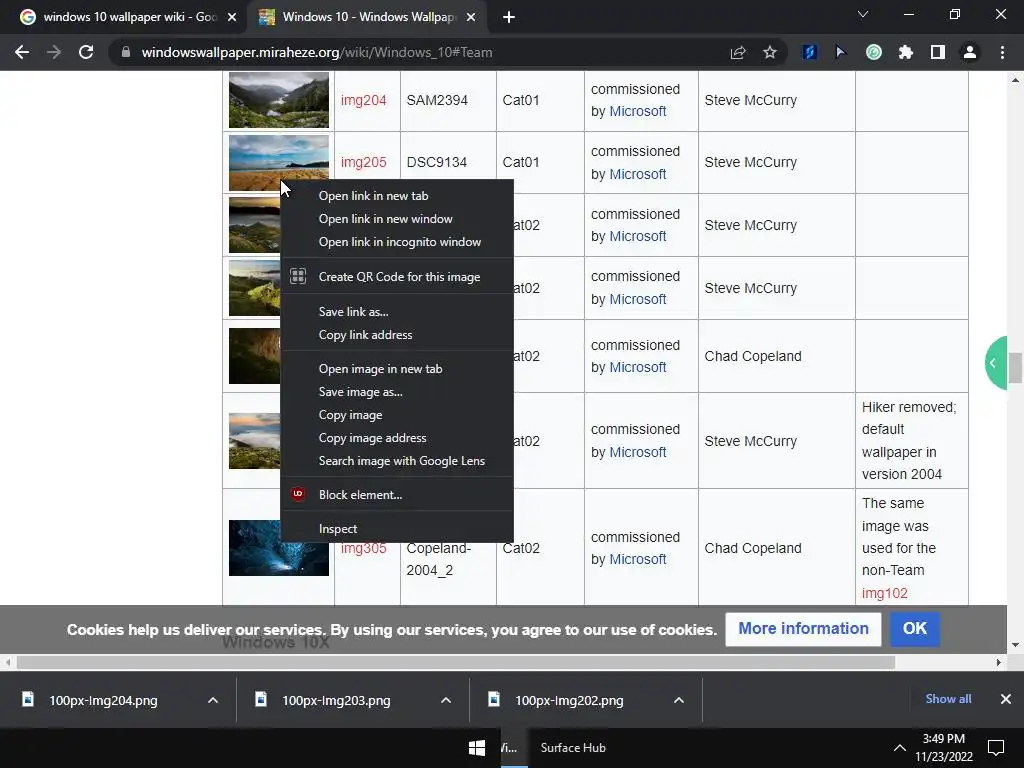Share this page via address bar icon
1024x768 pixels.
(x=738, y=52)
